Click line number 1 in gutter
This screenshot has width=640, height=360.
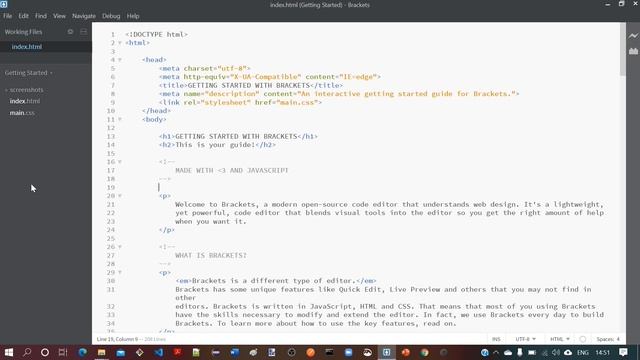(113, 35)
